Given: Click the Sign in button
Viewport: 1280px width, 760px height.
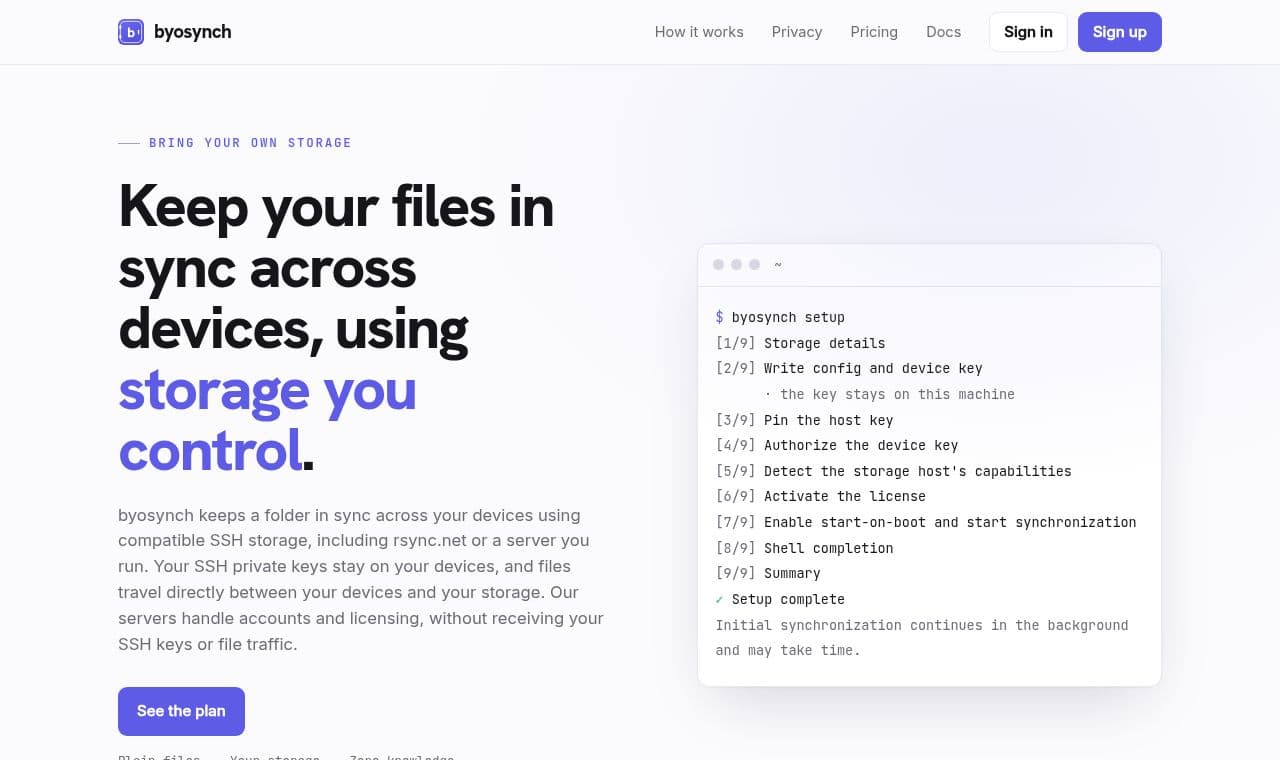Looking at the screenshot, I should (x=1028, y=32).
